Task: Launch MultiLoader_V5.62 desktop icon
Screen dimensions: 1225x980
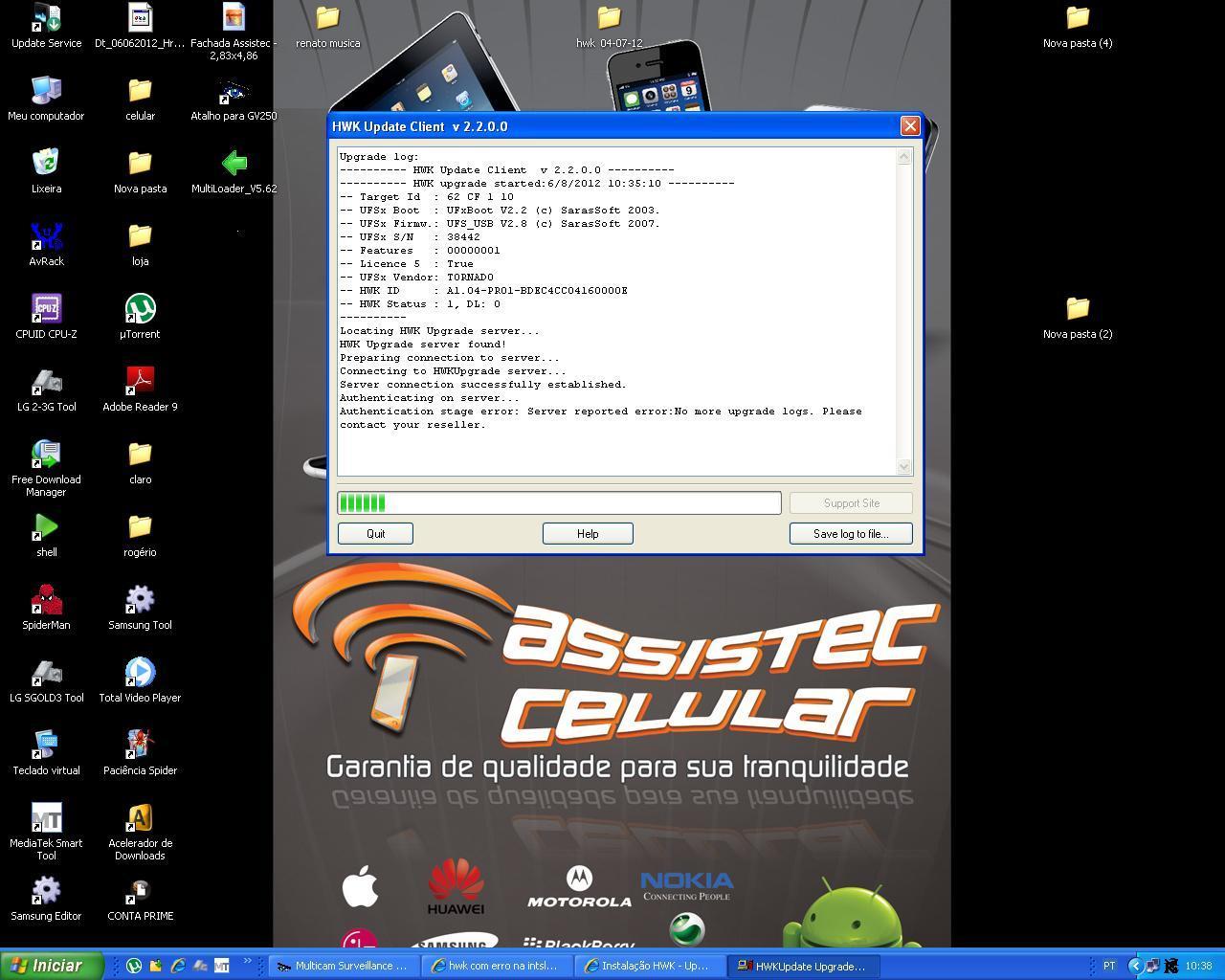Action: click(x=234, y=171)
